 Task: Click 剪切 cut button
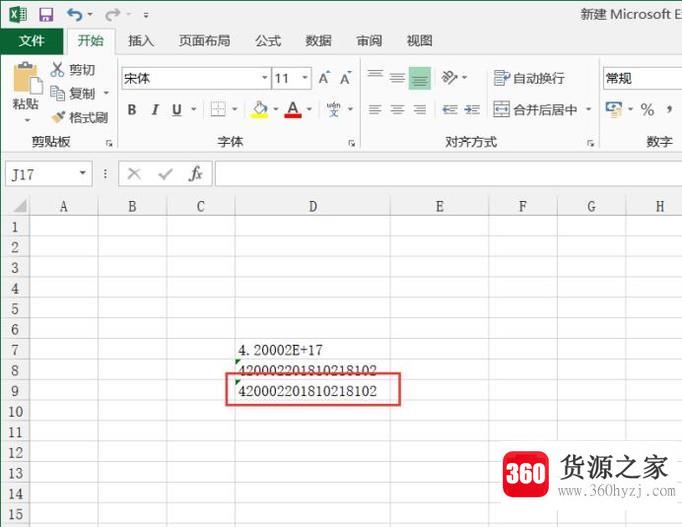[72, 70]
